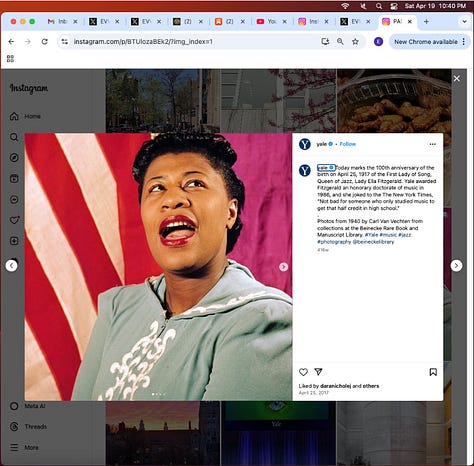Image resolution: width=474 pixels, height=466 pixels.
Task: Open Instagram Home in sidebar
Action: click(25, 116)
